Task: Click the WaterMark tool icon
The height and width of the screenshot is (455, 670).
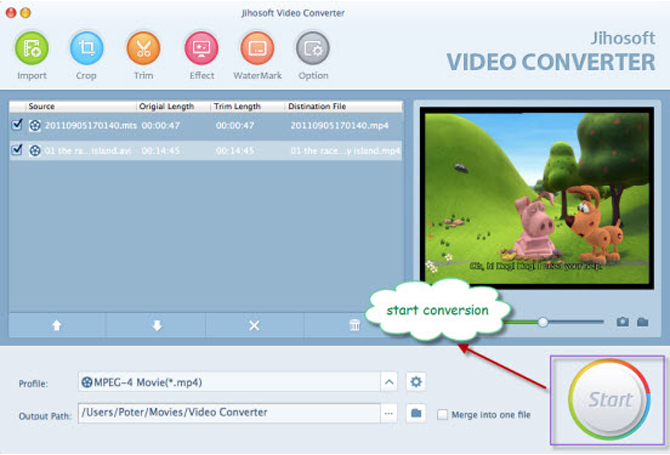Action: click(257, 48)
